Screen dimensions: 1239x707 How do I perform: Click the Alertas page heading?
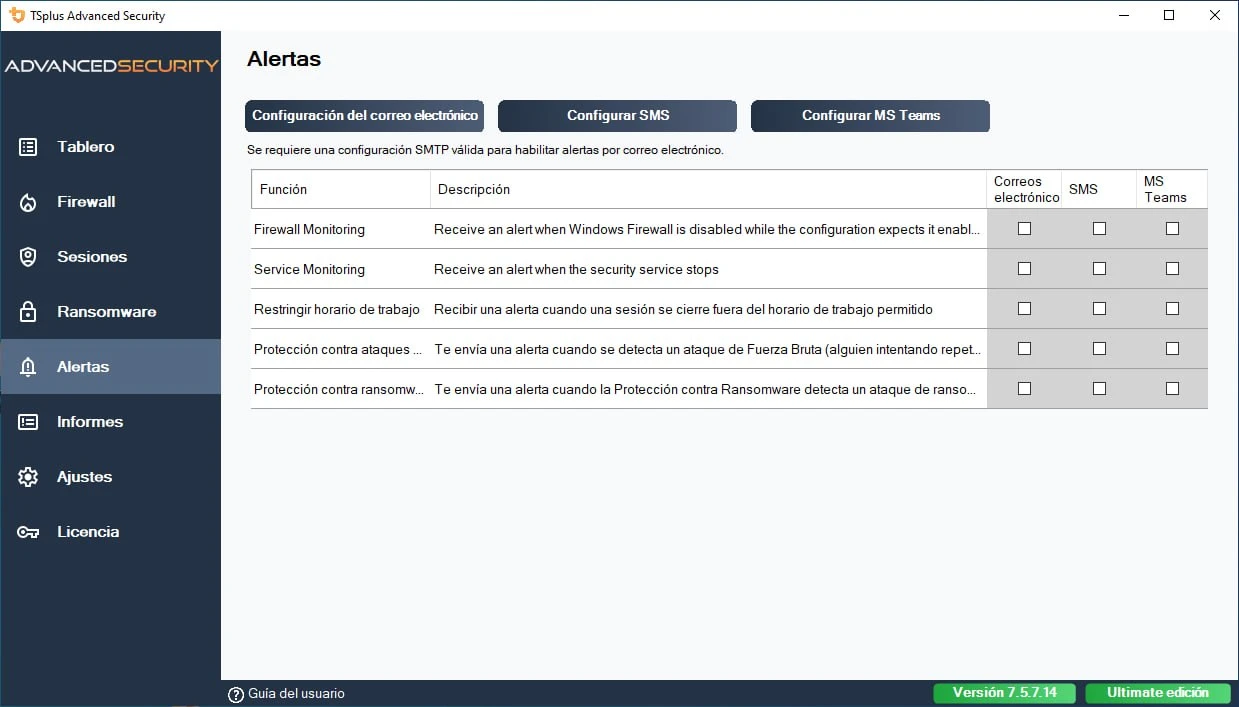pyautogui.click(x=284, y=59)
